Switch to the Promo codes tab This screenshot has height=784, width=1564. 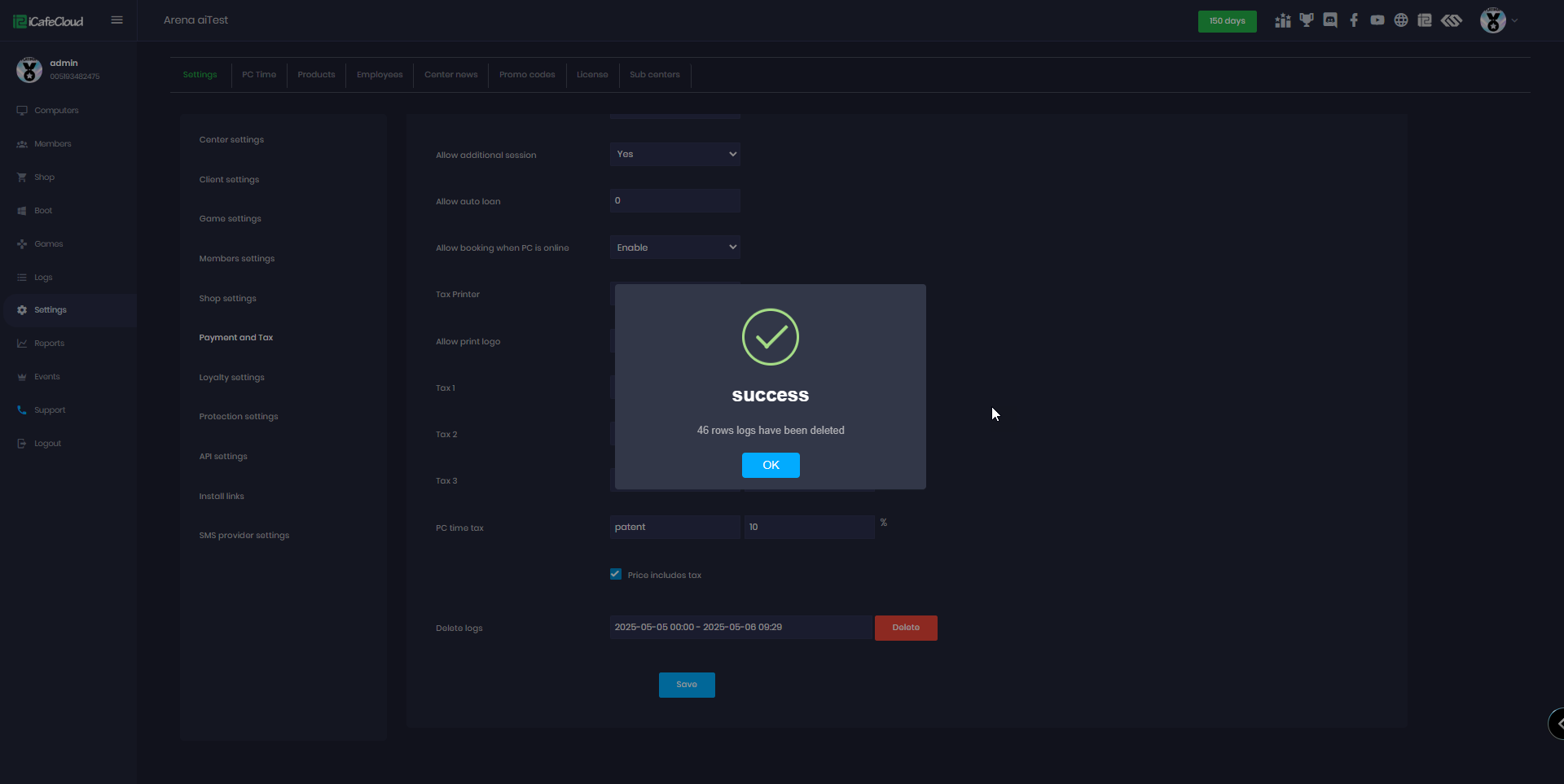(527, 74)
